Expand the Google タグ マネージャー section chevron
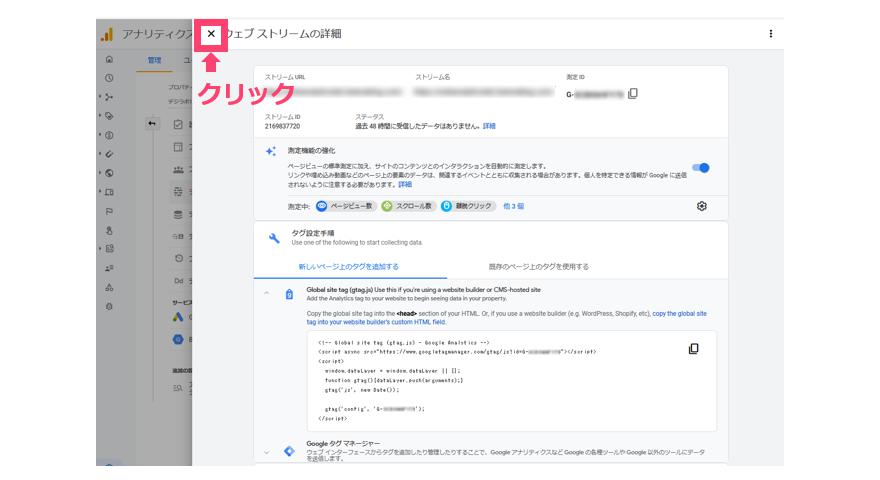 pyautogui.click(x=267, y=452)
